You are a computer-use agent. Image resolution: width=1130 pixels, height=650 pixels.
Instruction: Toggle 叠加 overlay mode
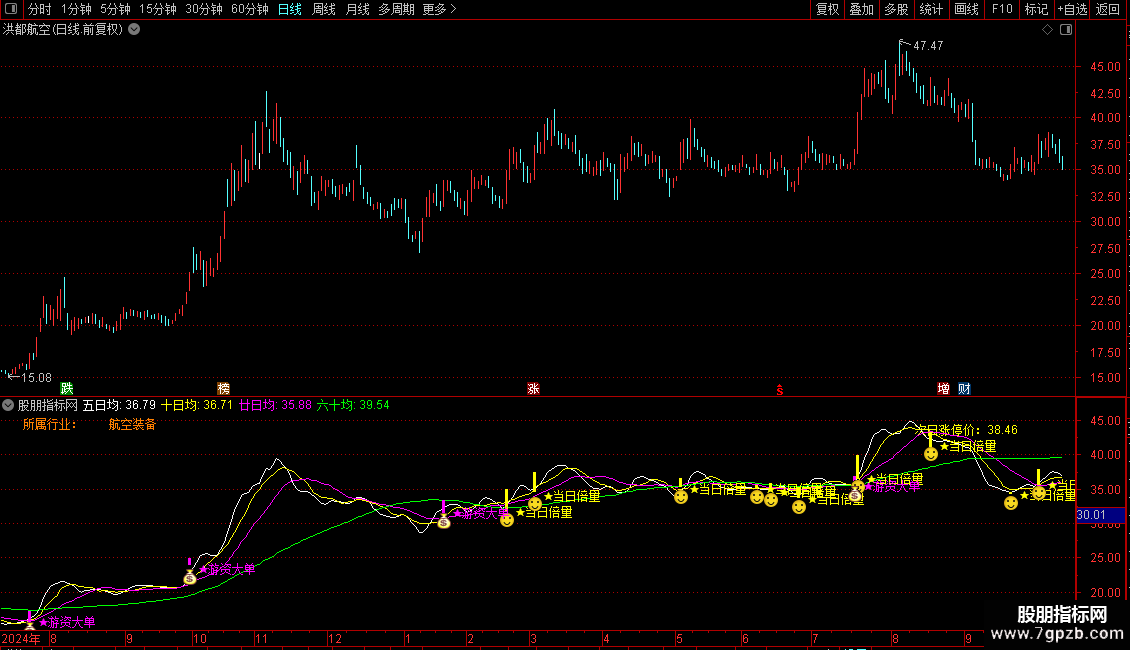click(861, 9)
